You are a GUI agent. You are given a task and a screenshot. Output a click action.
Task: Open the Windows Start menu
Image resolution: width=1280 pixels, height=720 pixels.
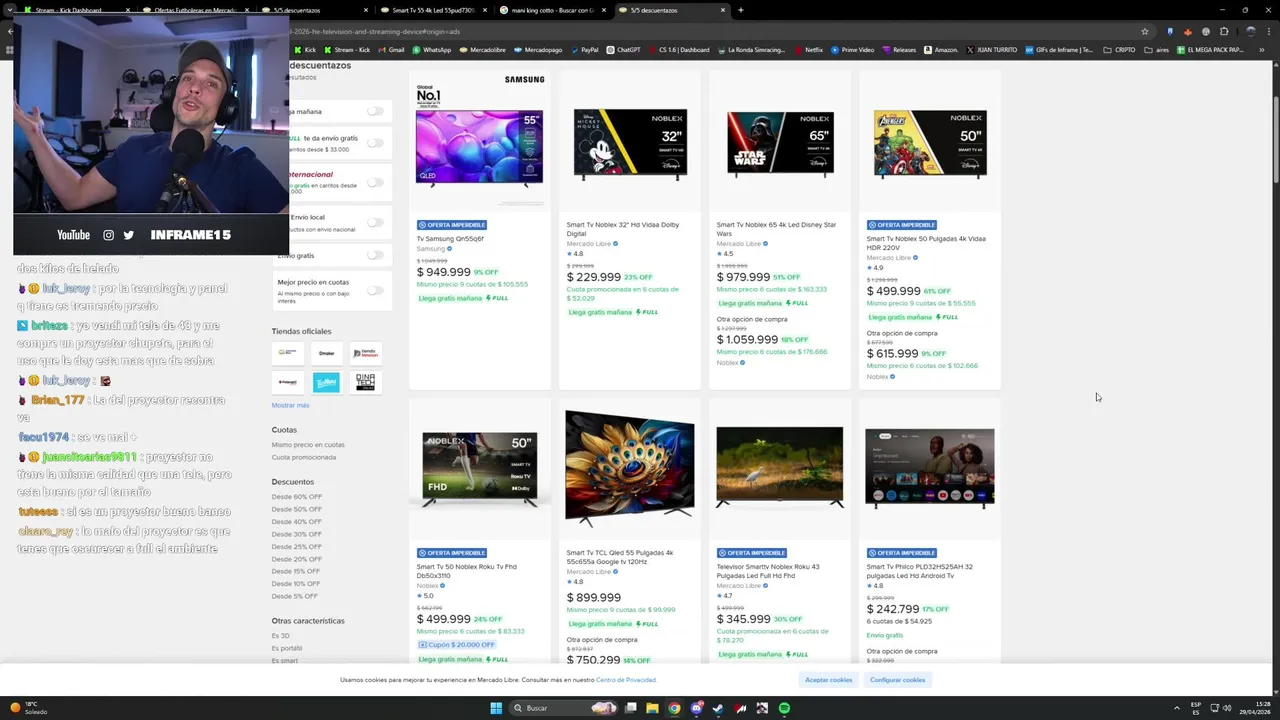coord(496,708)
